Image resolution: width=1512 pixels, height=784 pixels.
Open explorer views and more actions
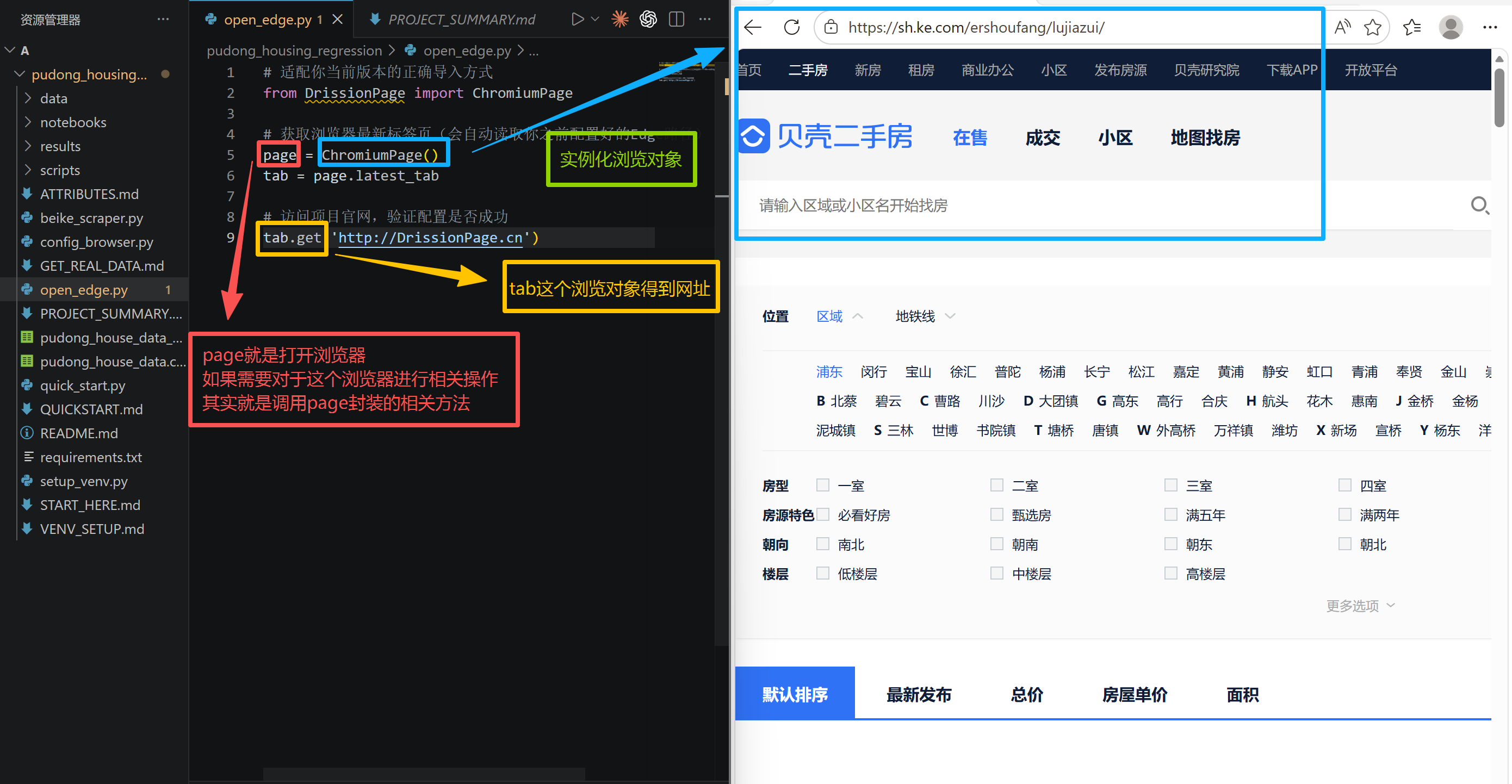pos(163,20)
